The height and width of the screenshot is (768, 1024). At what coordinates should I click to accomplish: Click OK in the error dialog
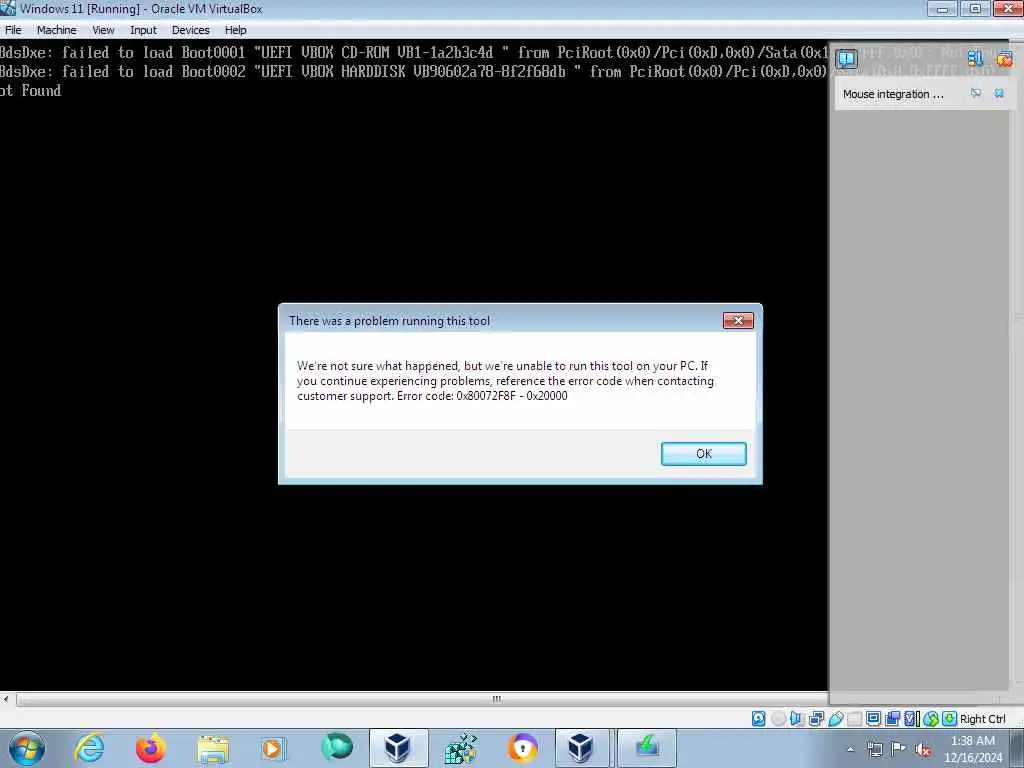tap(703, 454)
